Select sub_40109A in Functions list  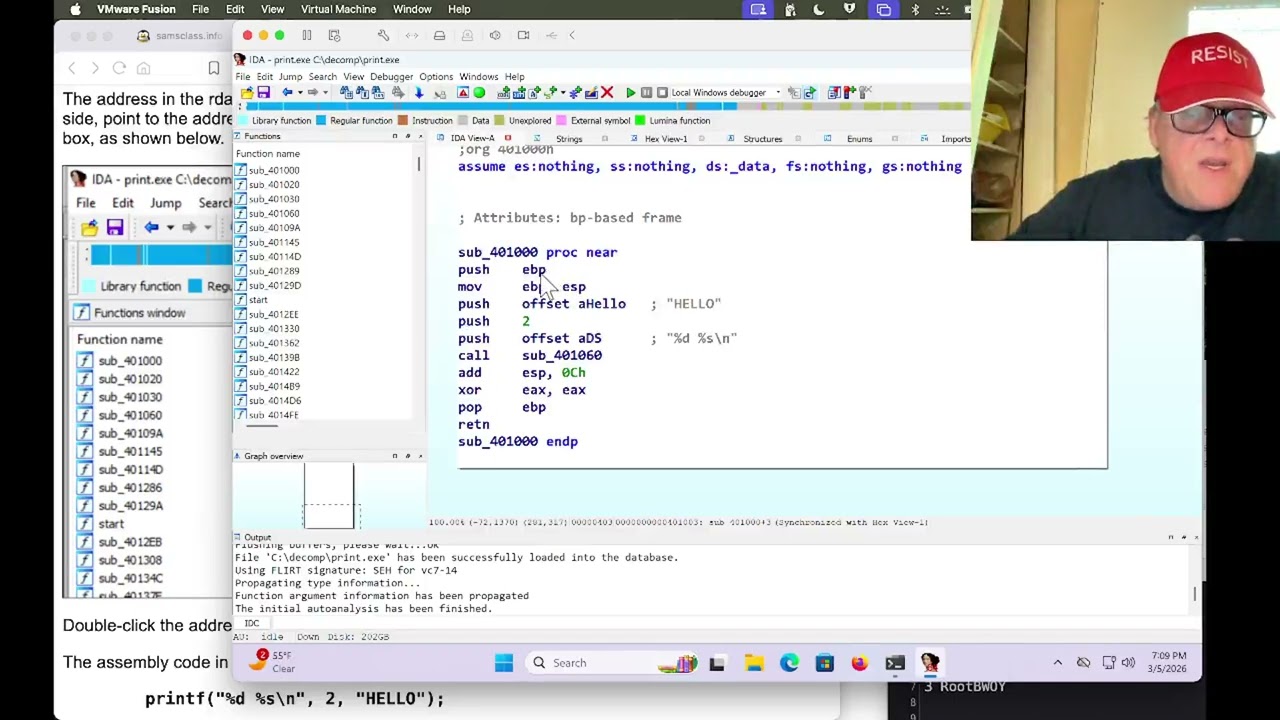click(x=274, y=227)
